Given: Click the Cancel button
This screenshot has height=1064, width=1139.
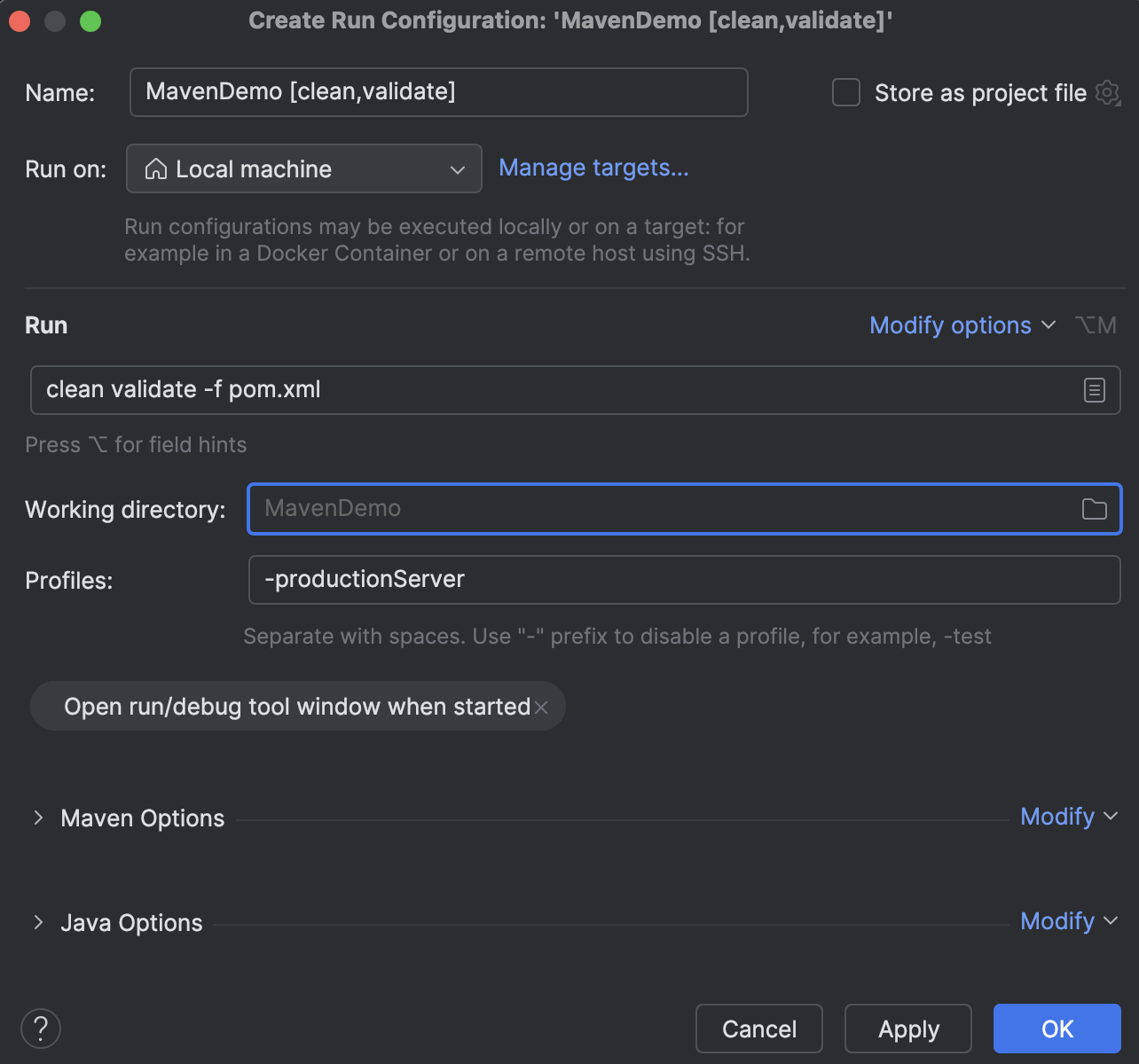Looking at the screenshot, I should pos(758,1029).
